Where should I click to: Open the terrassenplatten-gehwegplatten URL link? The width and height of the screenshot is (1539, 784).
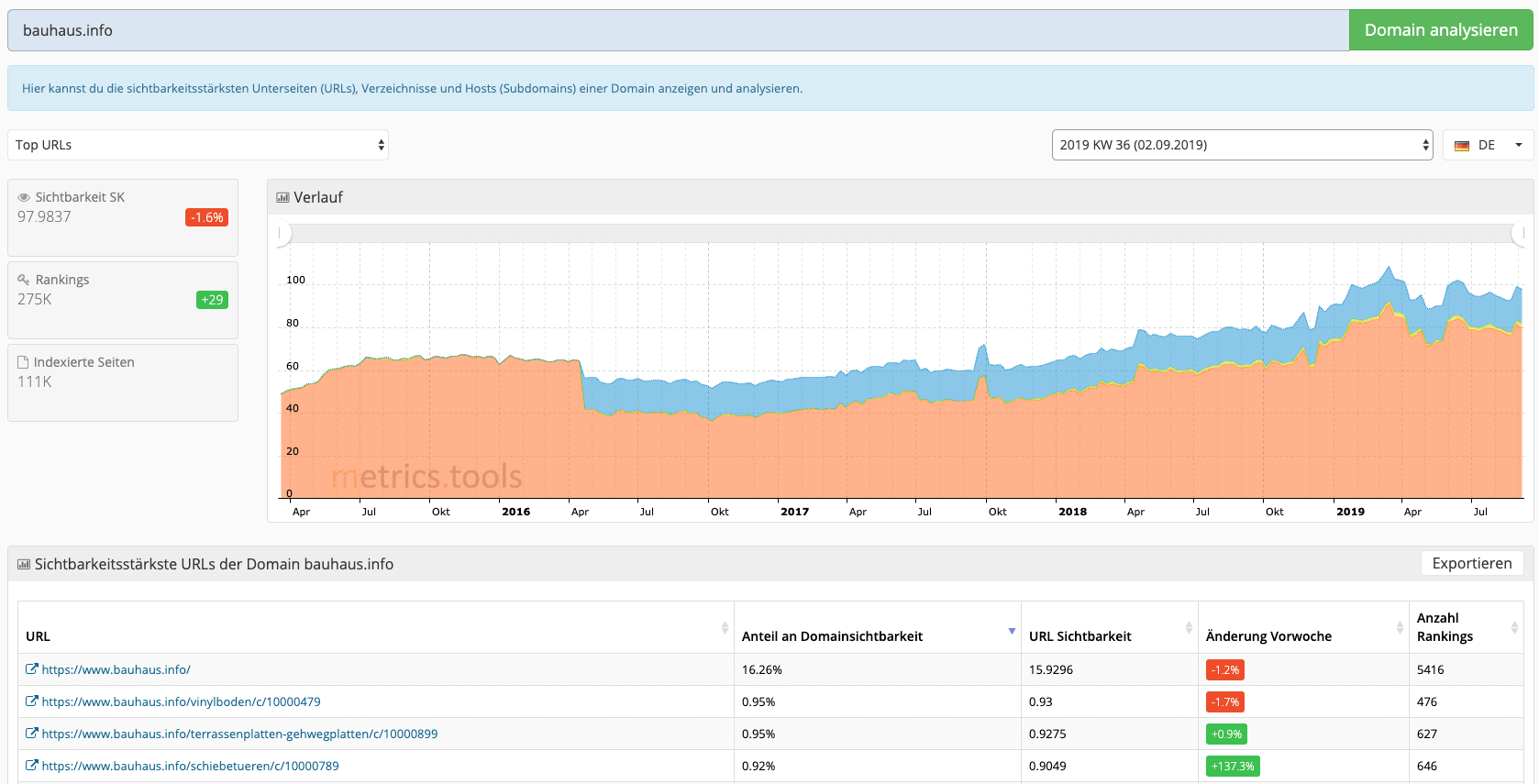click(240, 734)
